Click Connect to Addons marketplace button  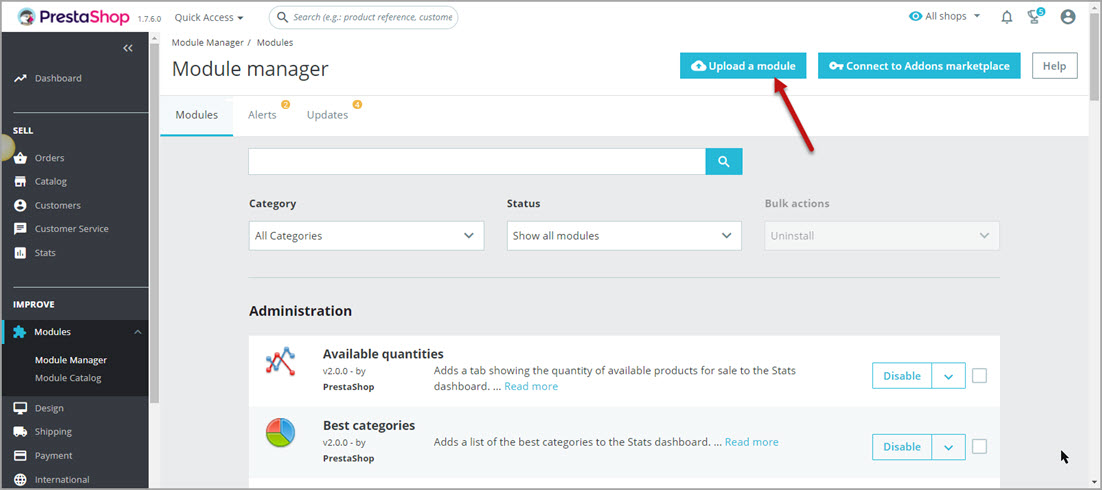(x=919, y=65)
